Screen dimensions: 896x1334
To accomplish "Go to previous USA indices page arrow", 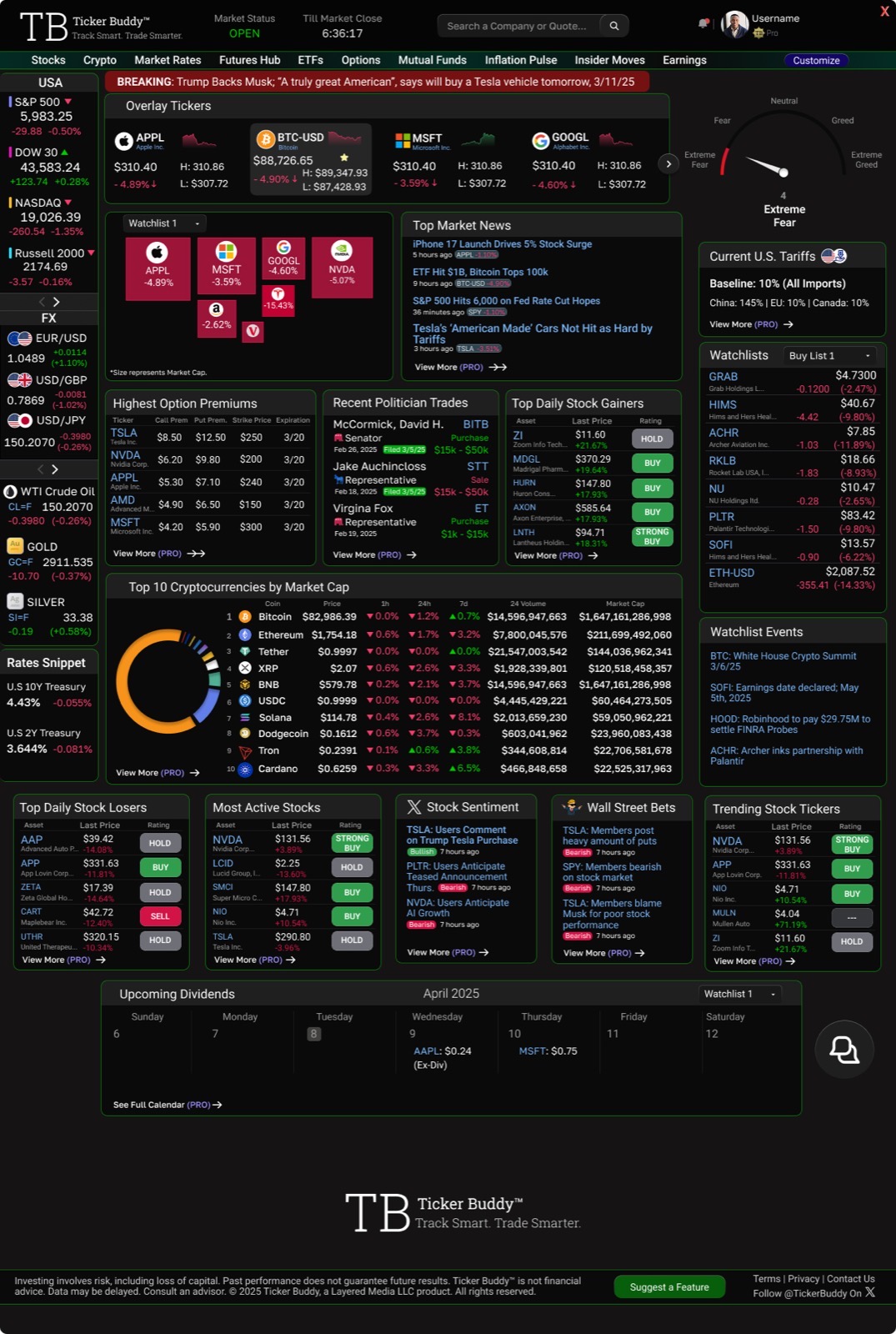I will point(42,302).
